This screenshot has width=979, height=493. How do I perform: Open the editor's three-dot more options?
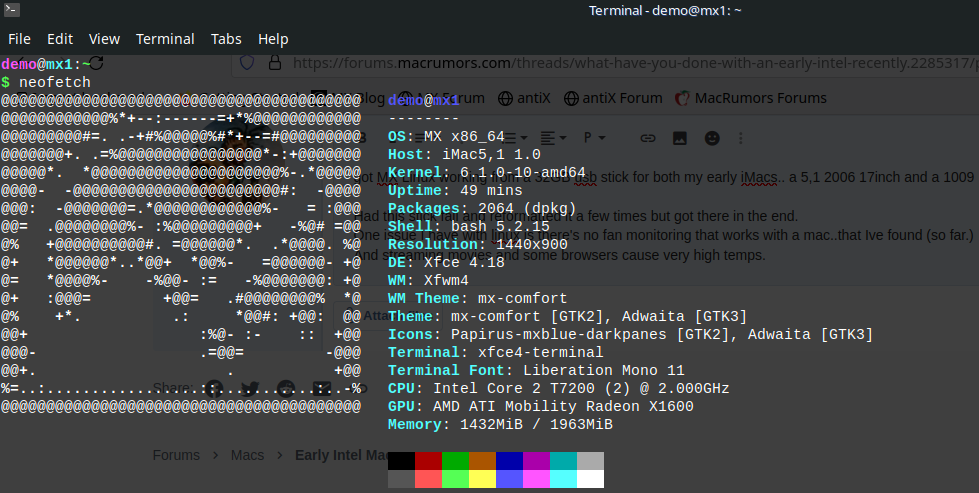(x=740, y=138)
